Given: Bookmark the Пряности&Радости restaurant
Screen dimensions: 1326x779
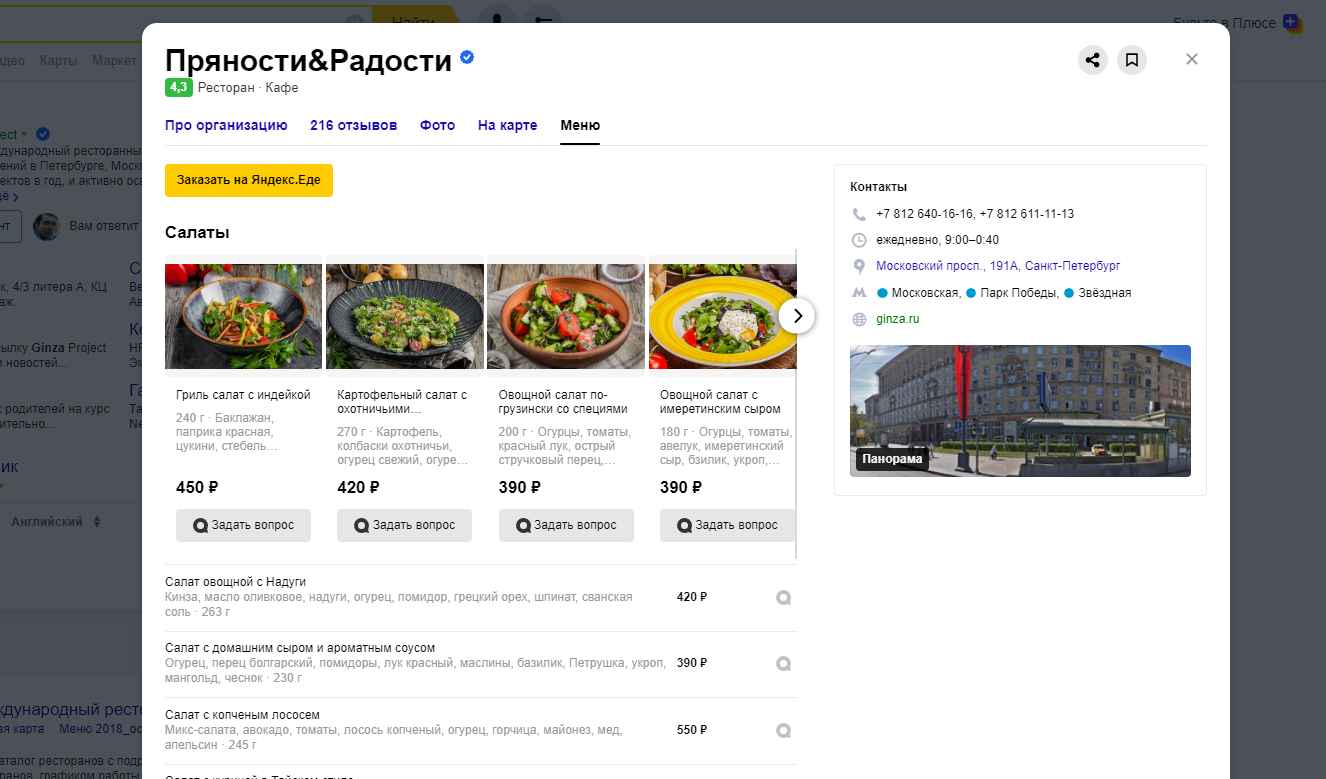Looking at the screenshot, I should (x=1132, y=60).
